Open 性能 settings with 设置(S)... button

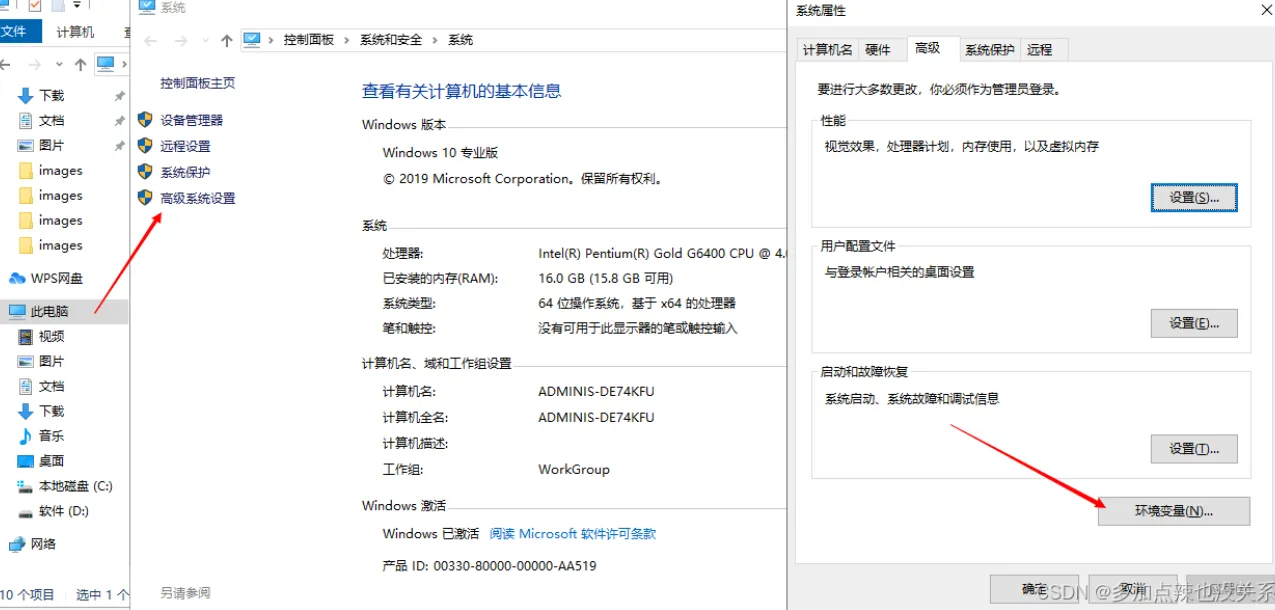coord(1194,197)
